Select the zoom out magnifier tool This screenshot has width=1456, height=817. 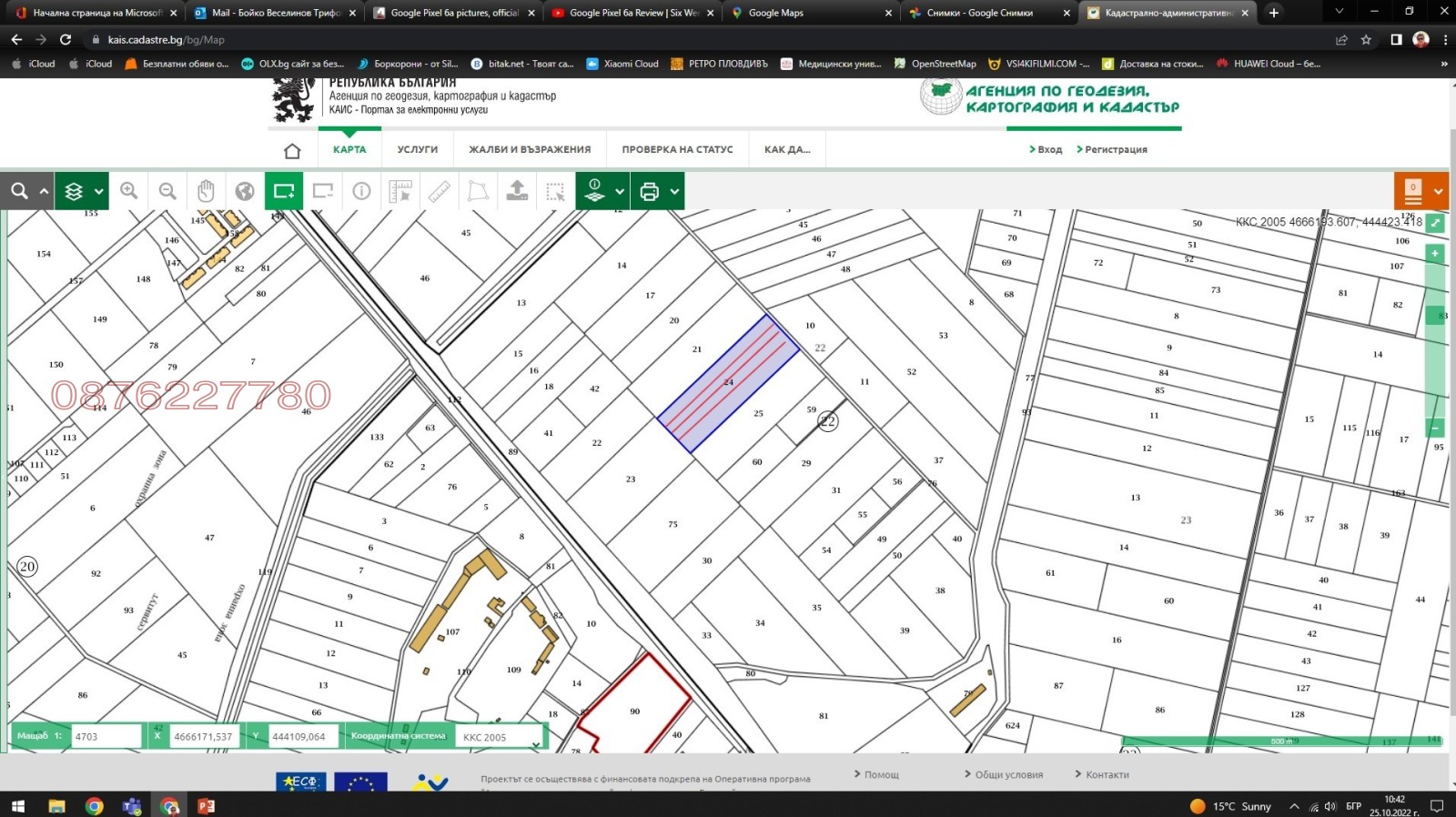pyautogui.click(x=167, y=191)
